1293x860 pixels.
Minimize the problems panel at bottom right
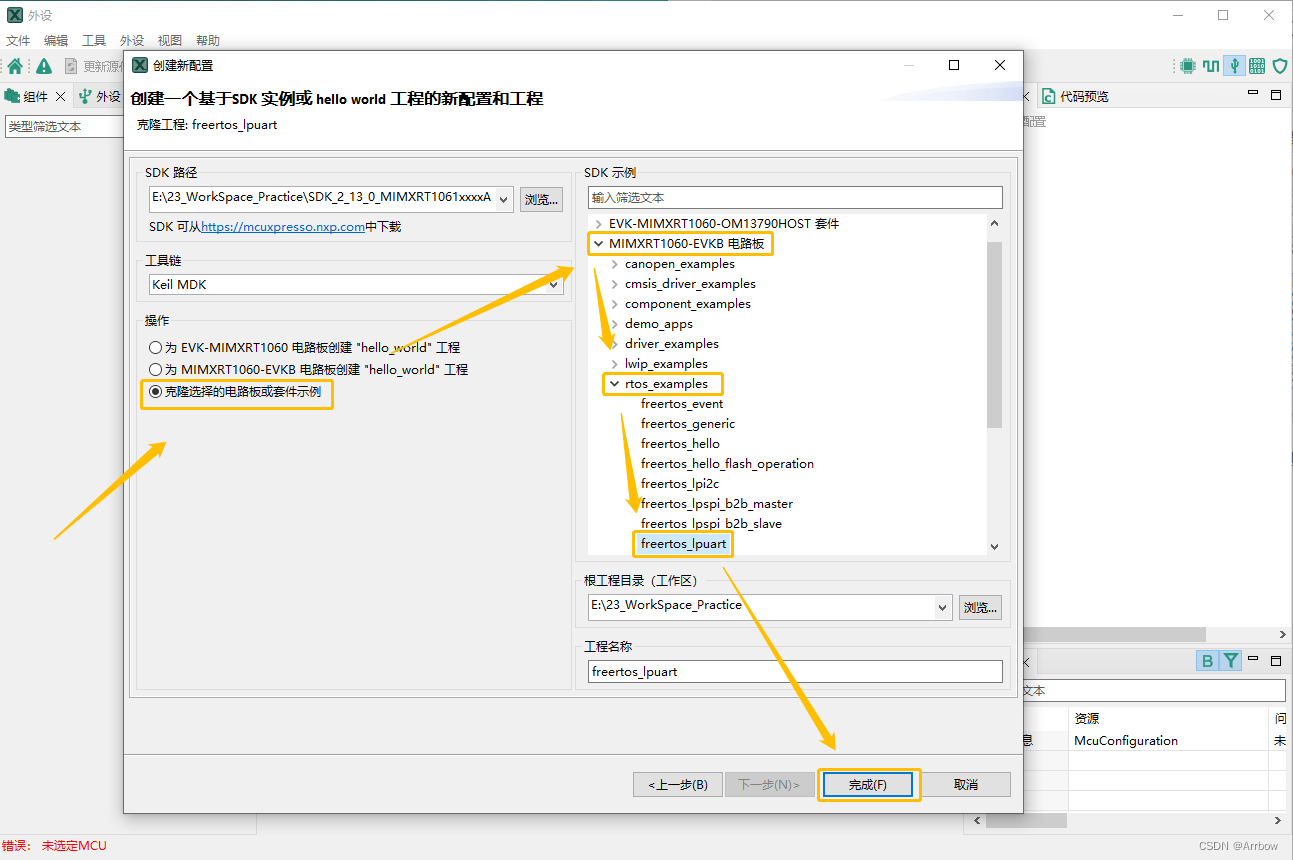pos(1253,659)
